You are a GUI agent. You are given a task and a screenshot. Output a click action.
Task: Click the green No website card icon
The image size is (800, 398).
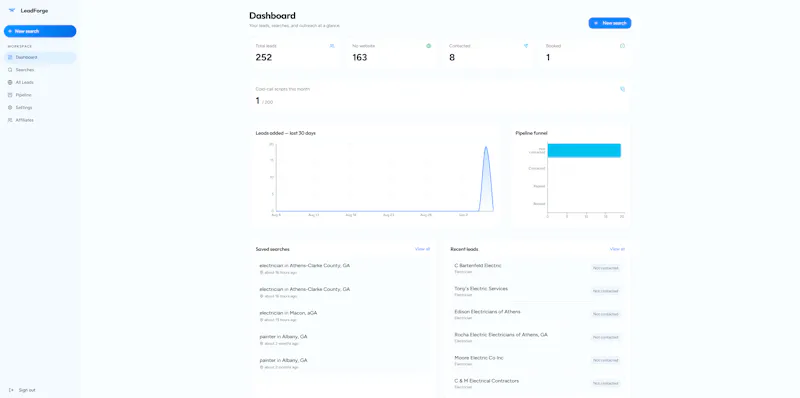click(429, 46)
